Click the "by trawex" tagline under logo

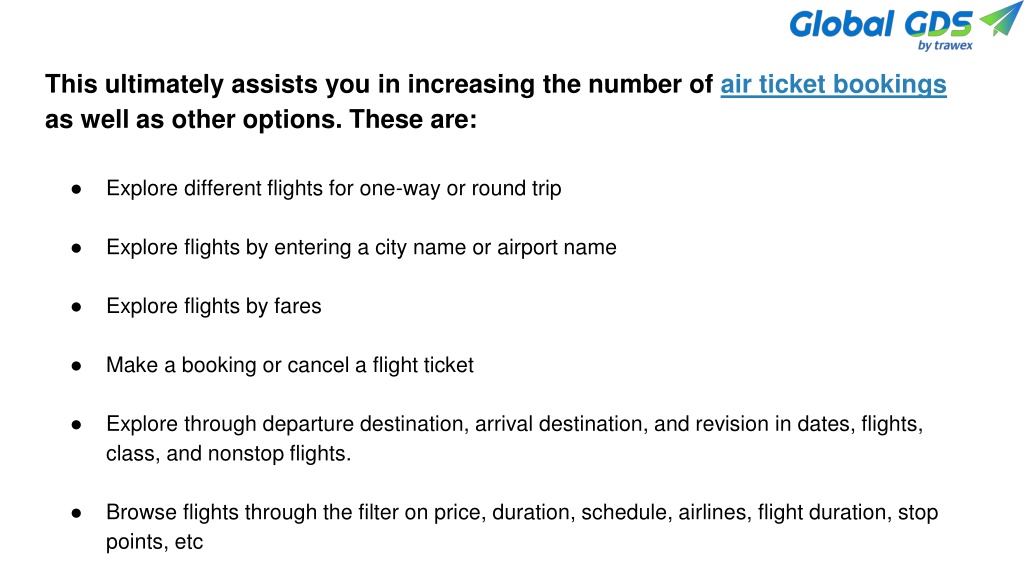(945, 46)
